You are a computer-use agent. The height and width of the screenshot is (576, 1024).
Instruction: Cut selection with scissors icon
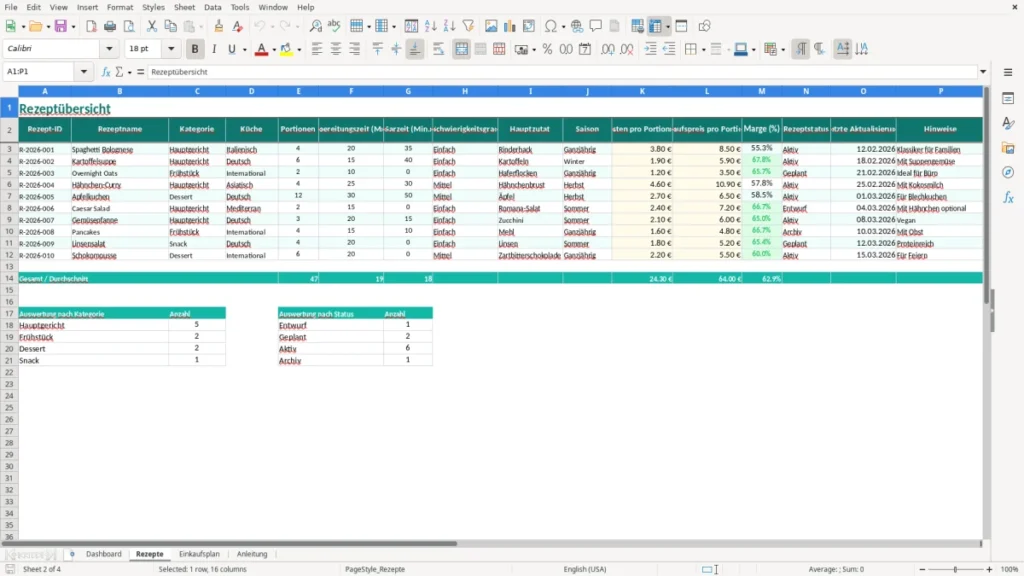(x=152, y=26)
